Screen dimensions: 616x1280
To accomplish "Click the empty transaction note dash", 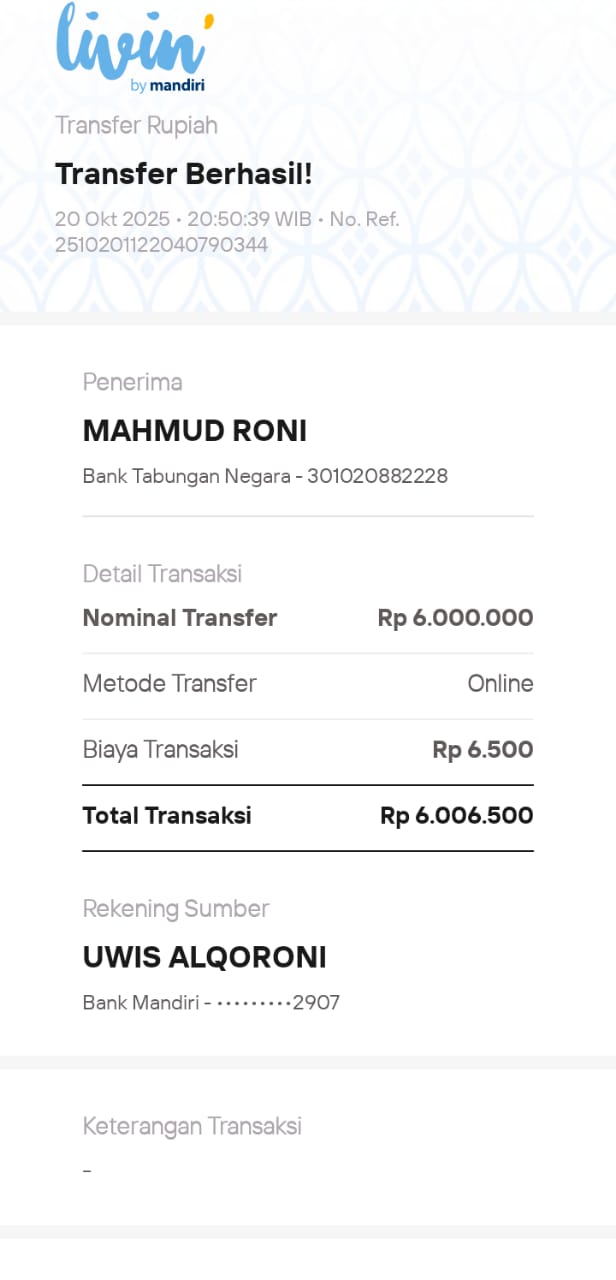I will point(86,1170).
